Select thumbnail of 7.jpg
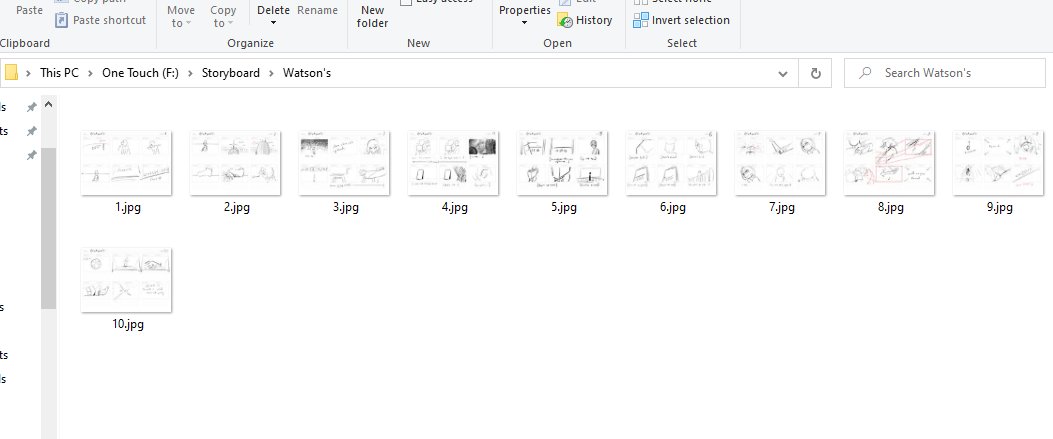 point(780,162)
